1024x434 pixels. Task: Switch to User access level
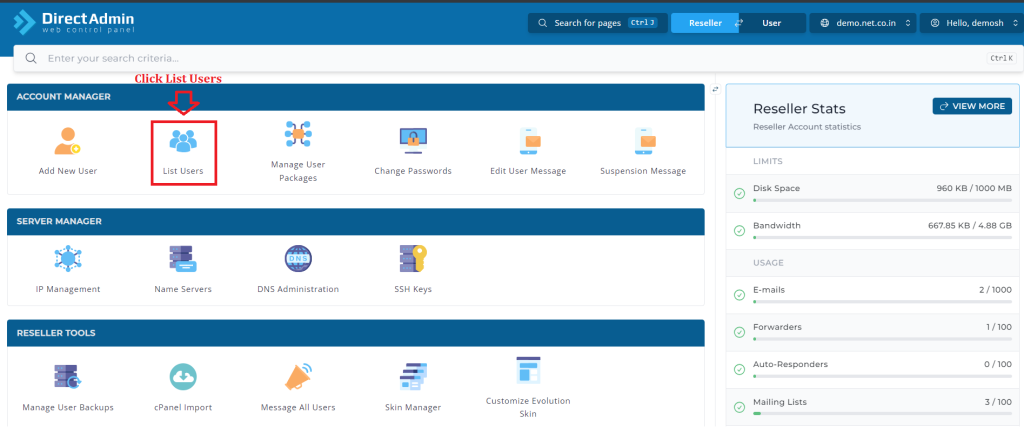(x=772, y=23)
